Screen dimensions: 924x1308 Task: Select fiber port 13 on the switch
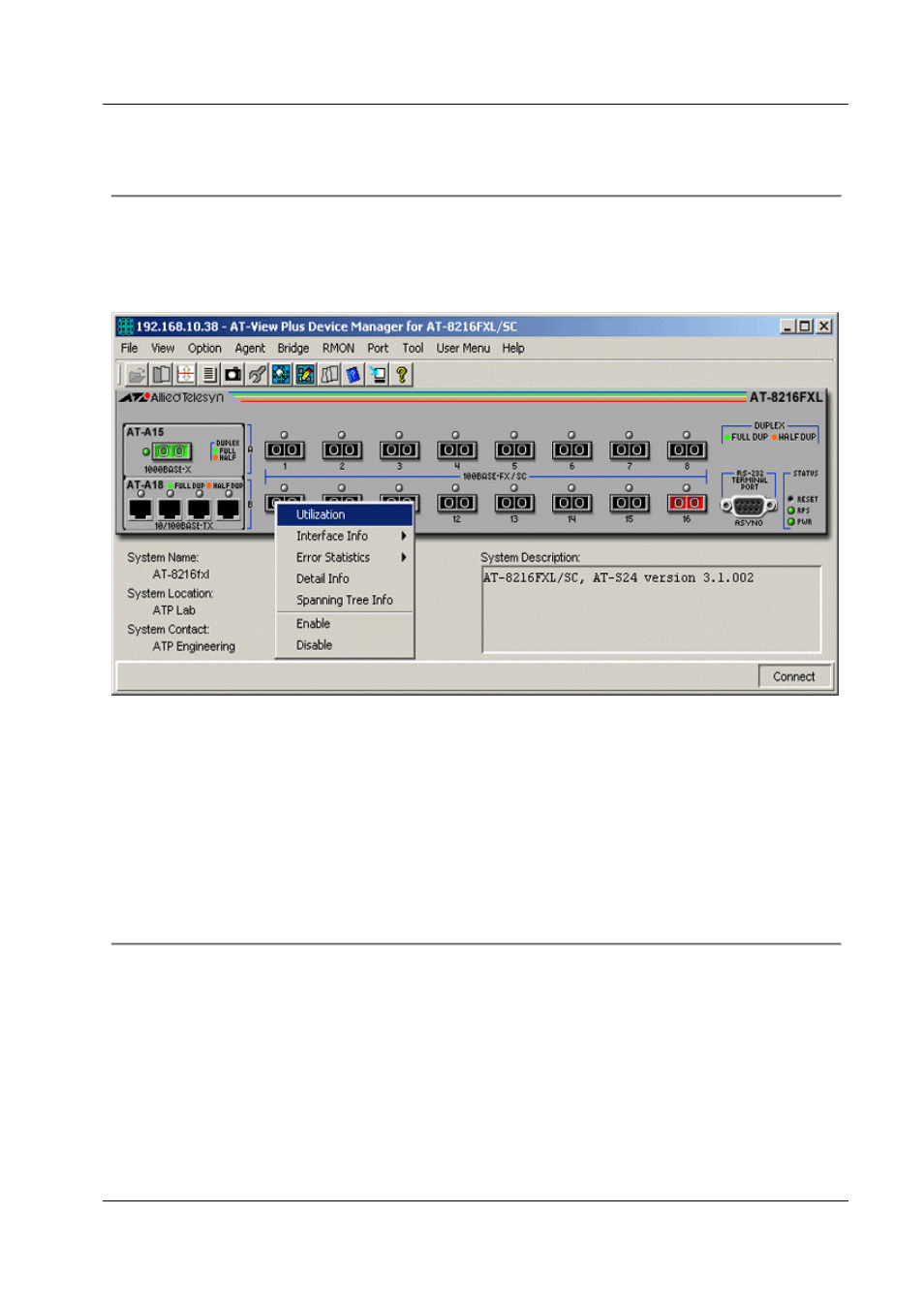click(514, 503)
